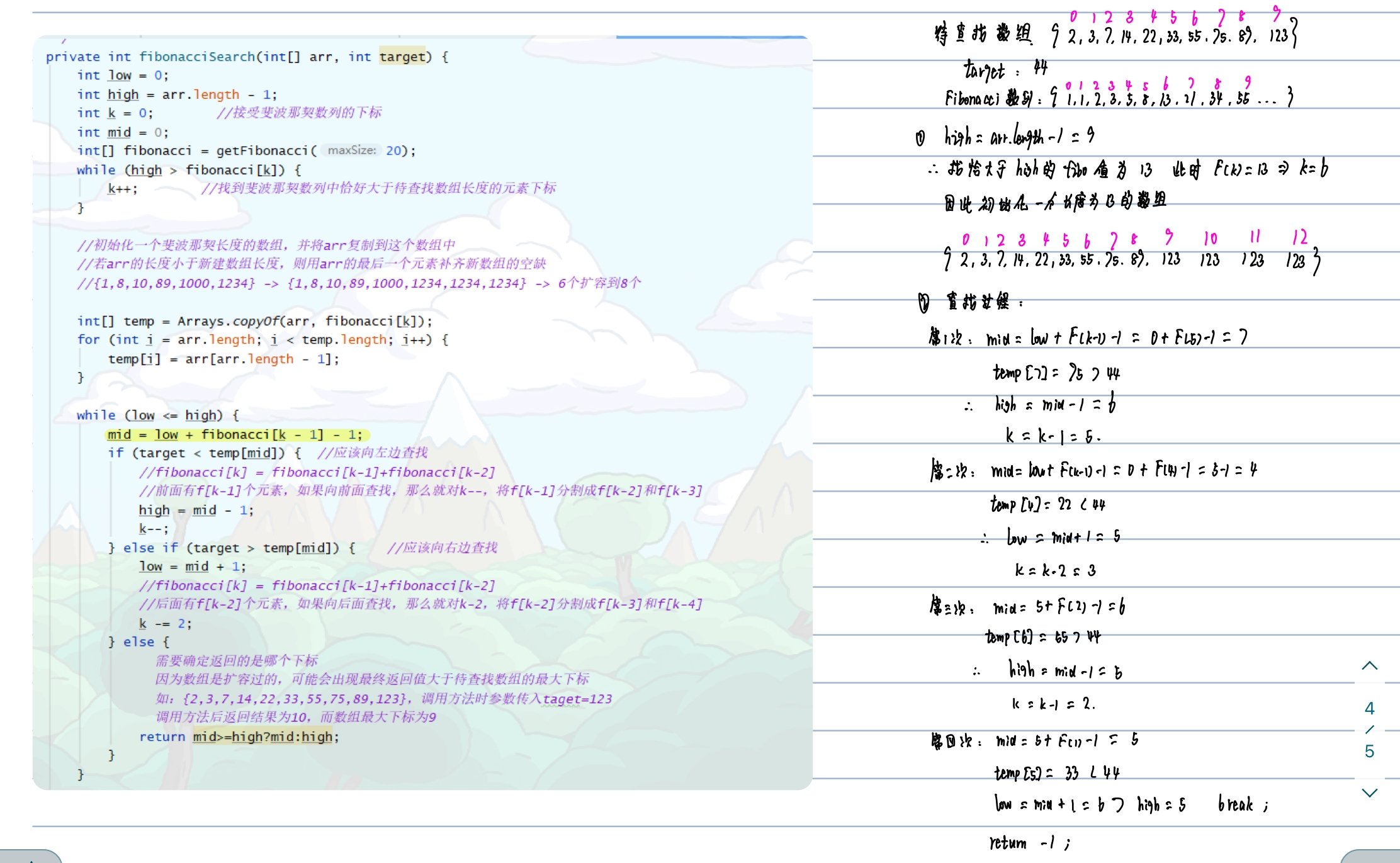Click the 'return mid>=high?mid:high;' statement

[x=239, y=736]
